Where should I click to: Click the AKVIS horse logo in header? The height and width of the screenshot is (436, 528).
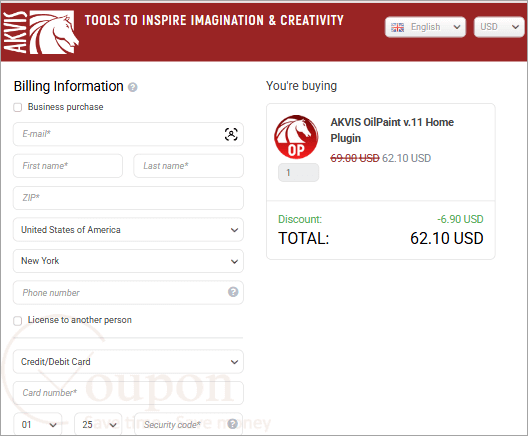[x=41, y=32]
